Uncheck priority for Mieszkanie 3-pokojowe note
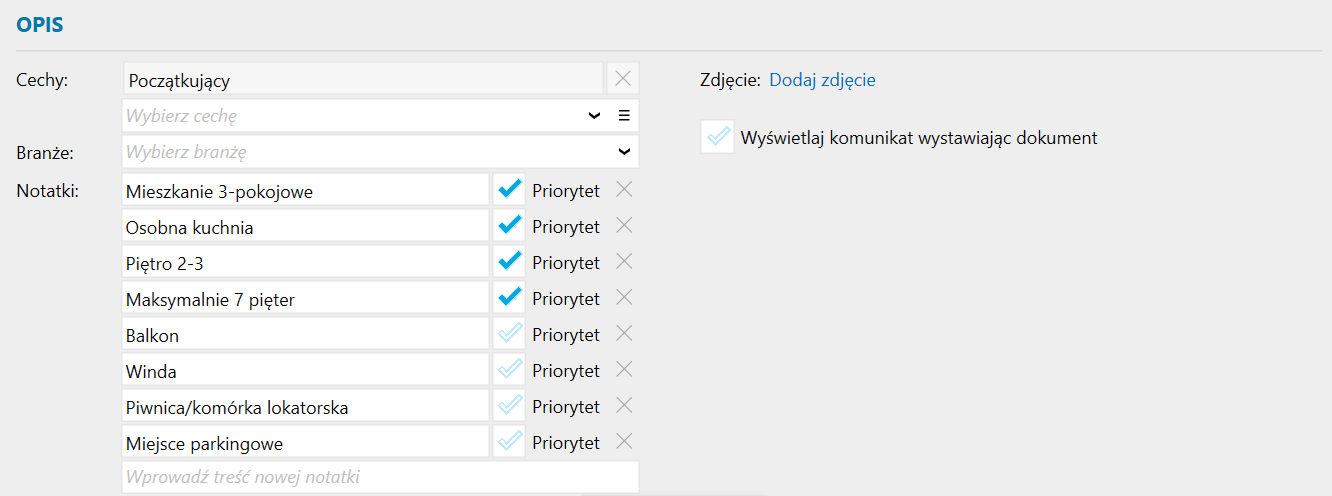 point(510,190)
